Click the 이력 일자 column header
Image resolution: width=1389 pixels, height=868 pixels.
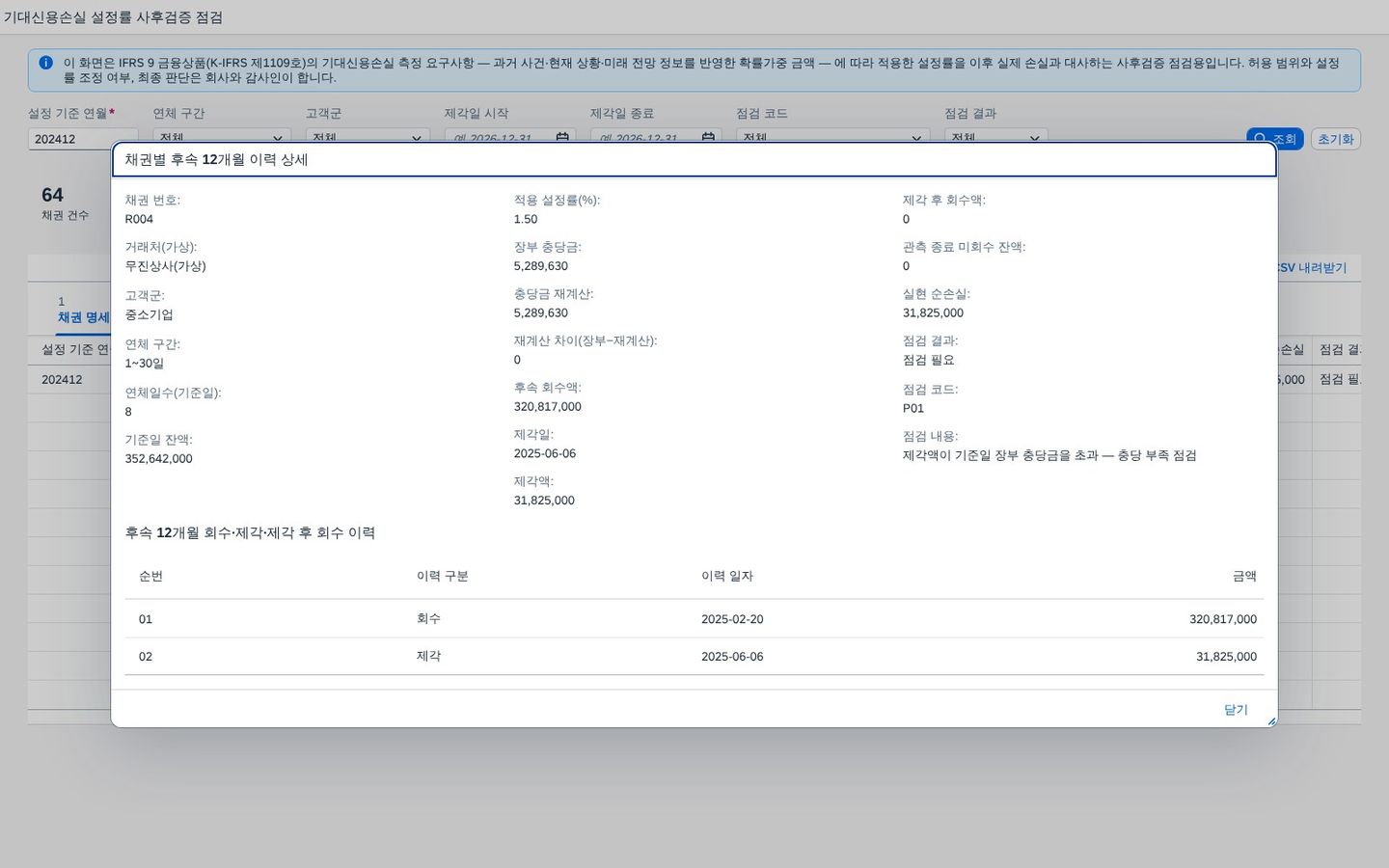[727, 576]
